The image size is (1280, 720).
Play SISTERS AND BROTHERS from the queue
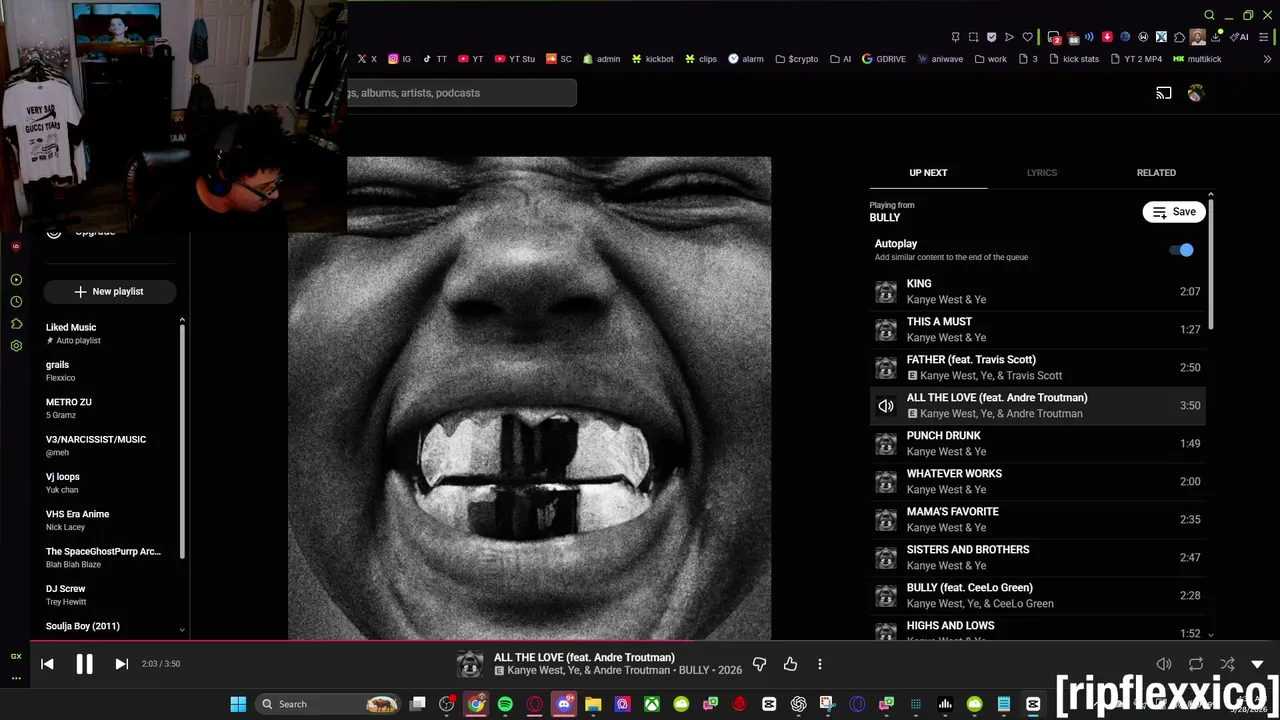click(1037, 557)
